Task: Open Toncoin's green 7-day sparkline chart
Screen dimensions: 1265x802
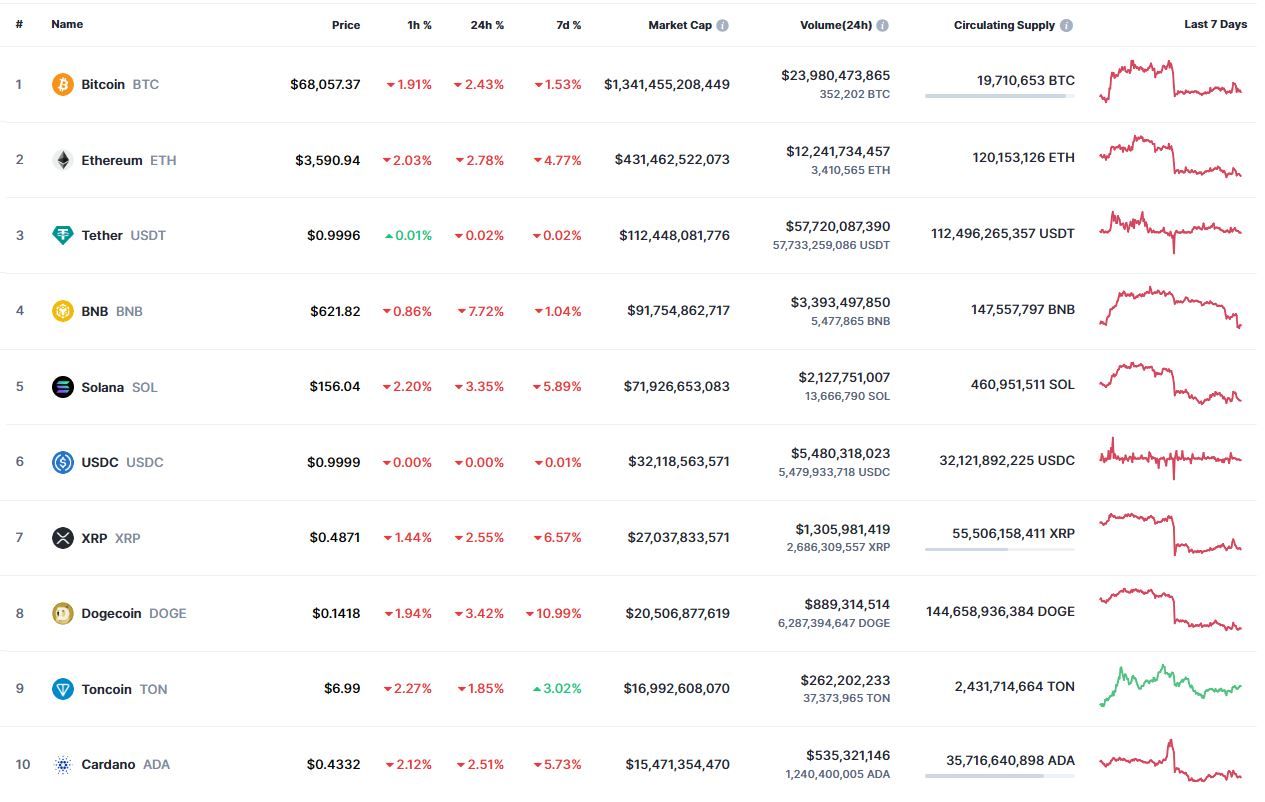Action: point(1171,686)
